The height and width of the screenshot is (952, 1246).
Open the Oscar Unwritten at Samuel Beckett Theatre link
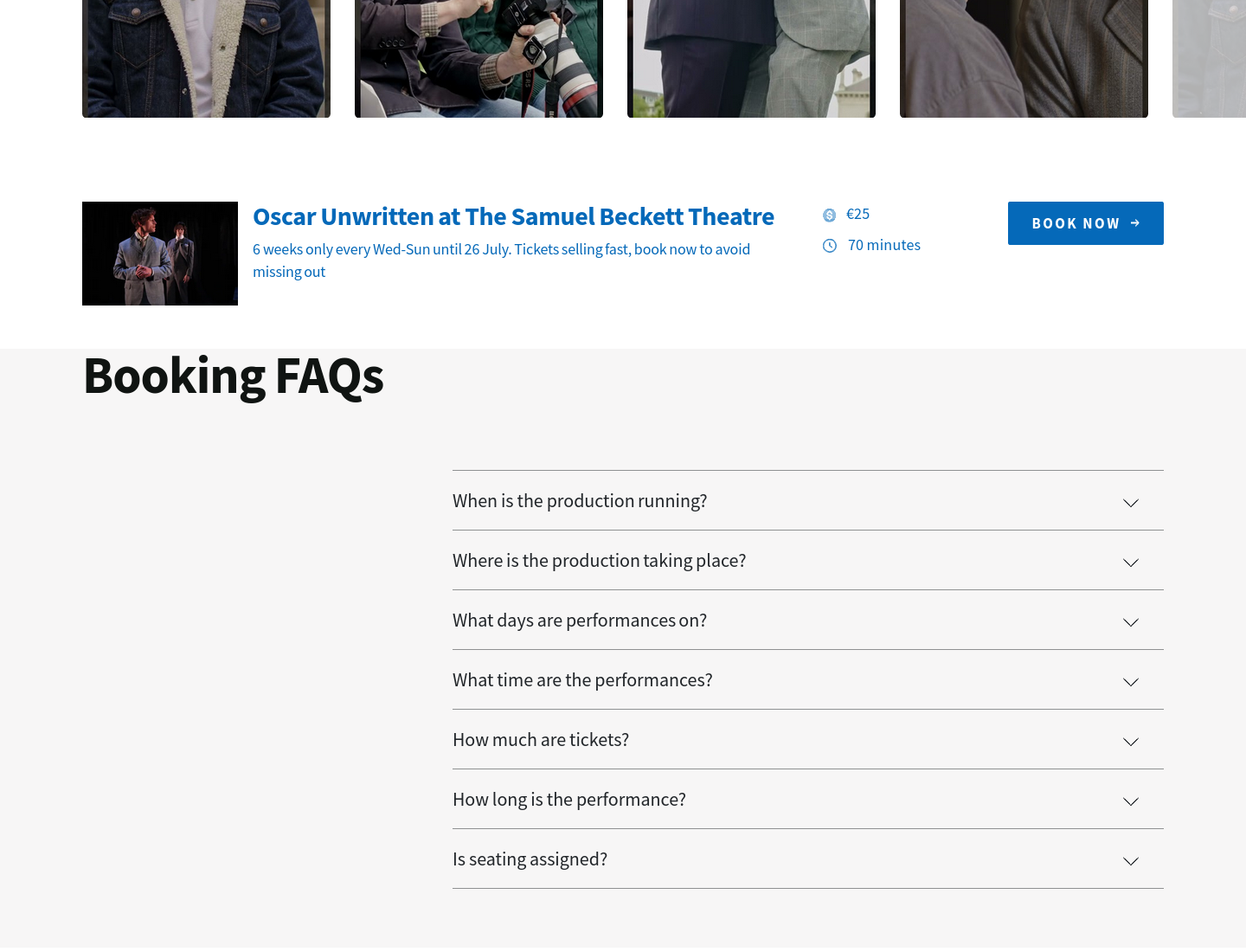(x=513, y=216)
